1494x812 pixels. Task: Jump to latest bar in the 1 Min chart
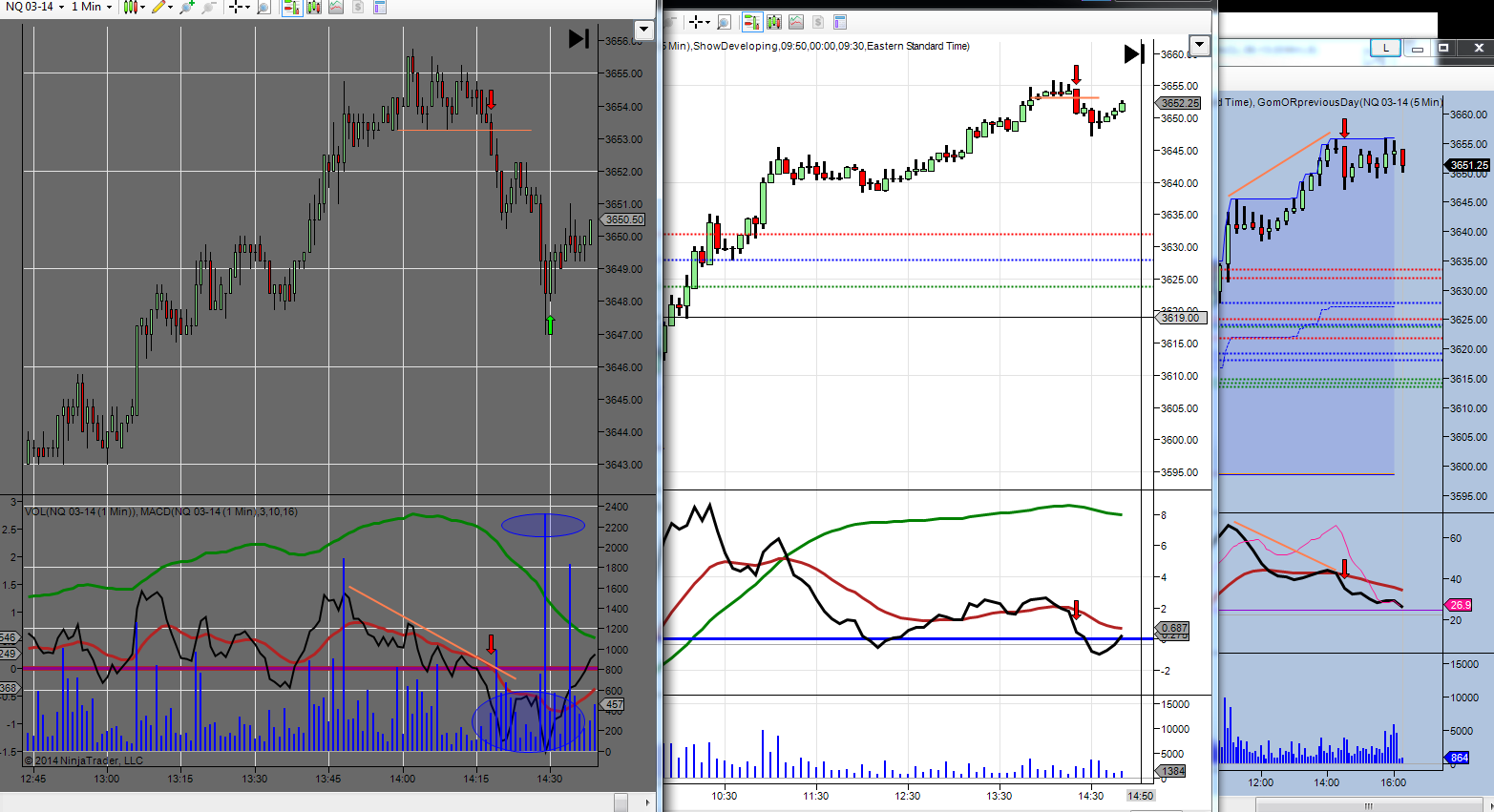(579, 38)
